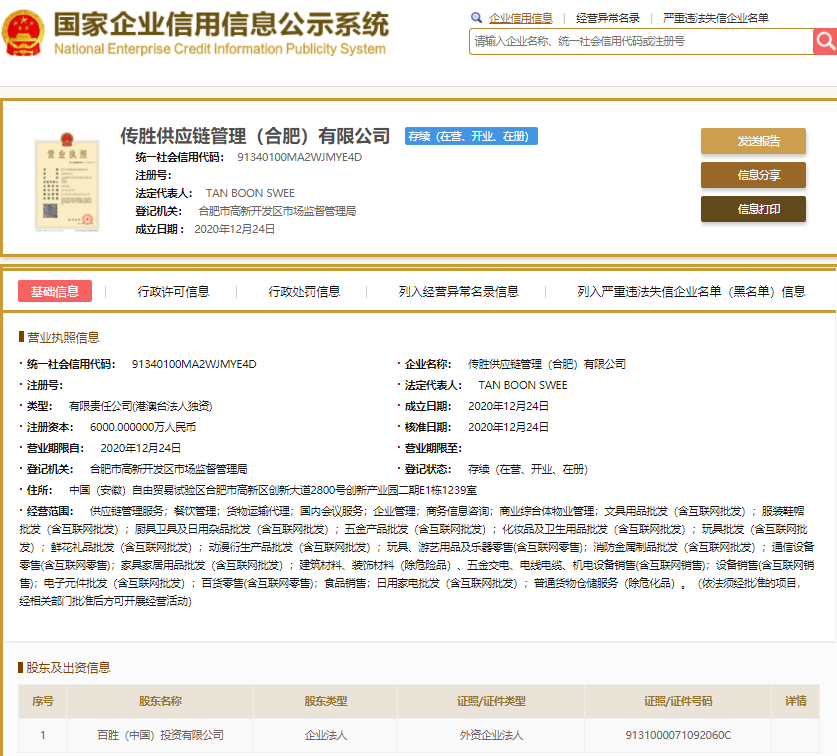This screenshot has width=837, height=756.
Task: Click the 外资企业法人 cell in shareholder table
Action: [x=491, y=735]
